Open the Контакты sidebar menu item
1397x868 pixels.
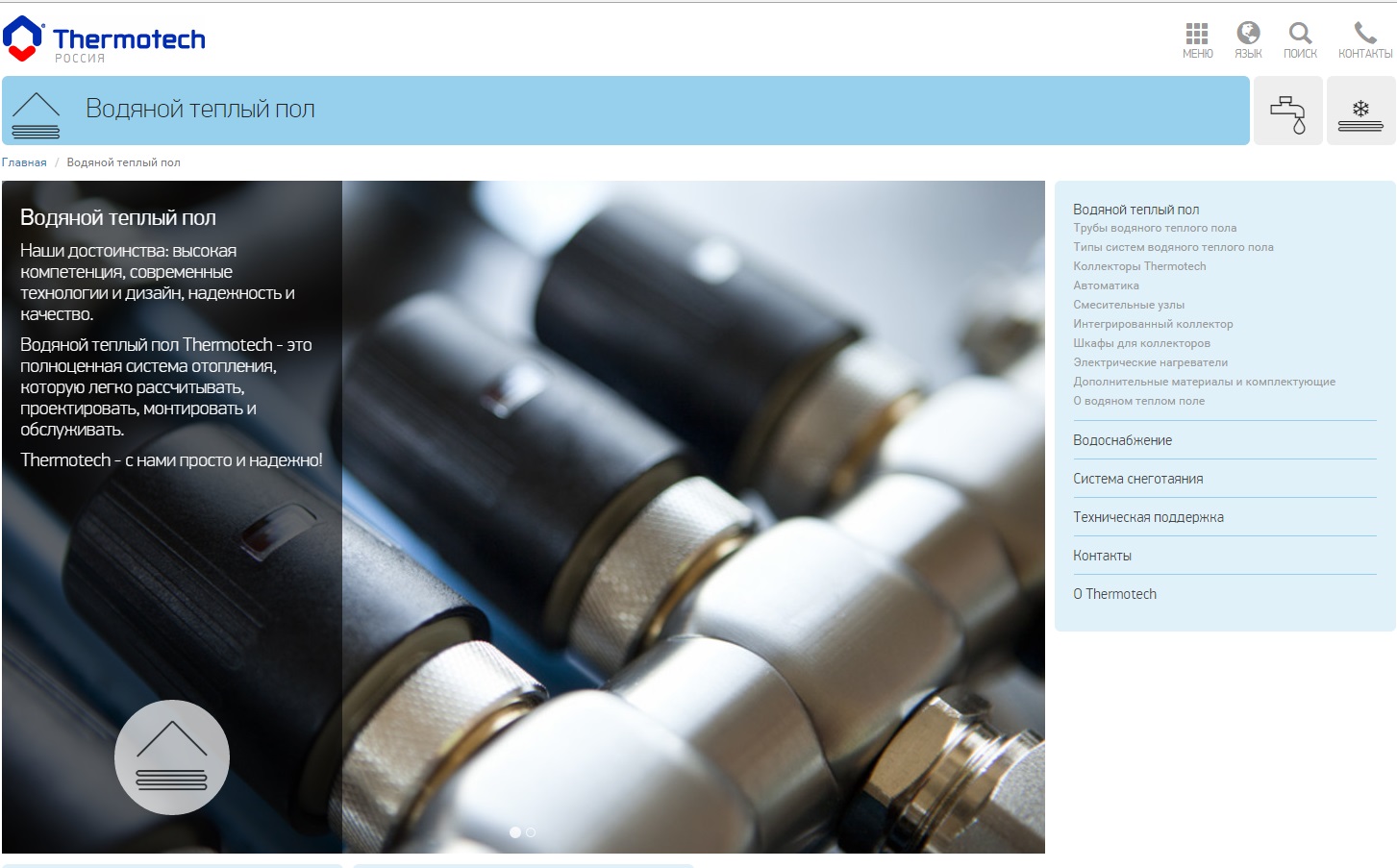pos(1102,556)
